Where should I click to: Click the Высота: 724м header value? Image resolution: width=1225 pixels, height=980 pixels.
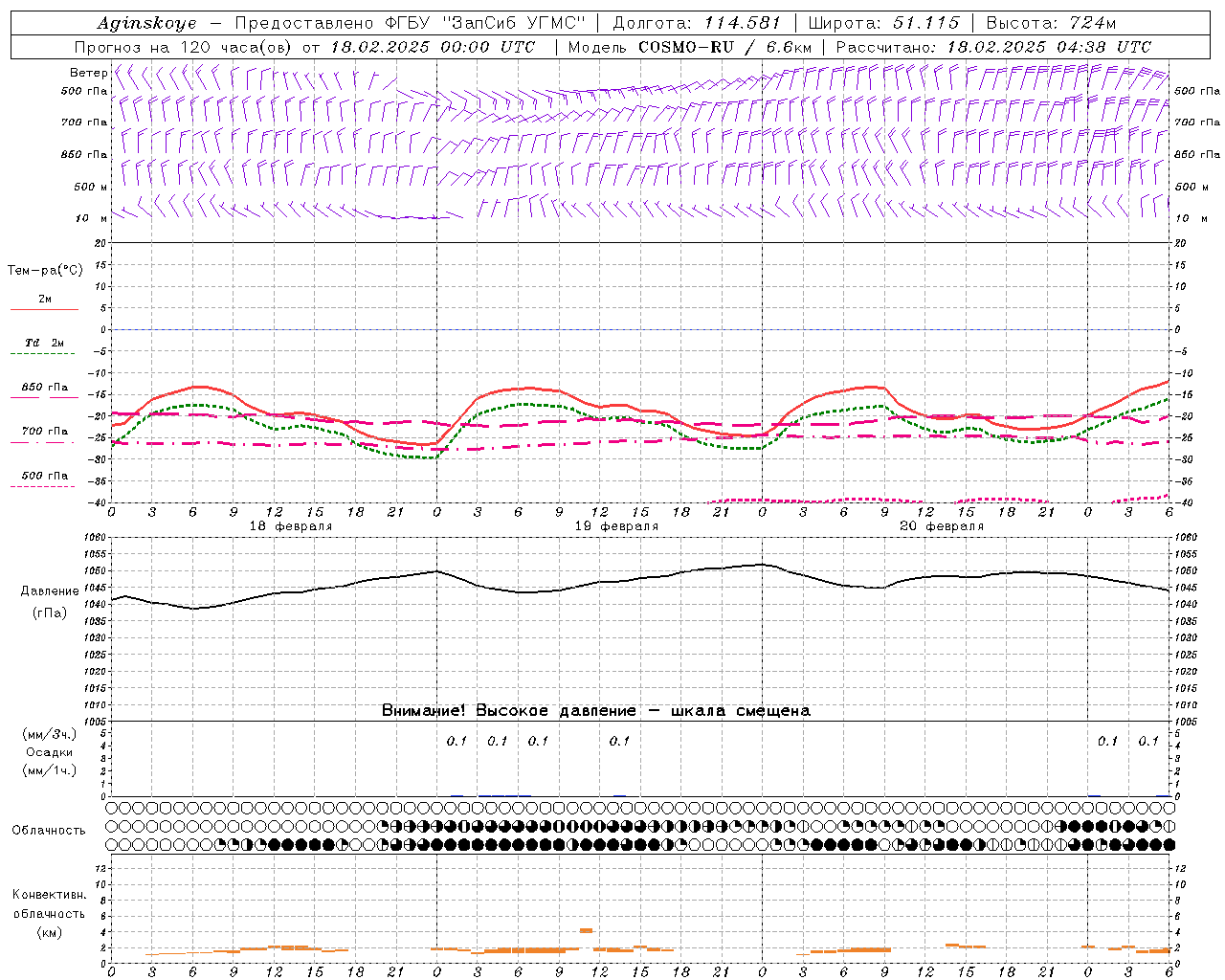click(x=1051, y=23)
